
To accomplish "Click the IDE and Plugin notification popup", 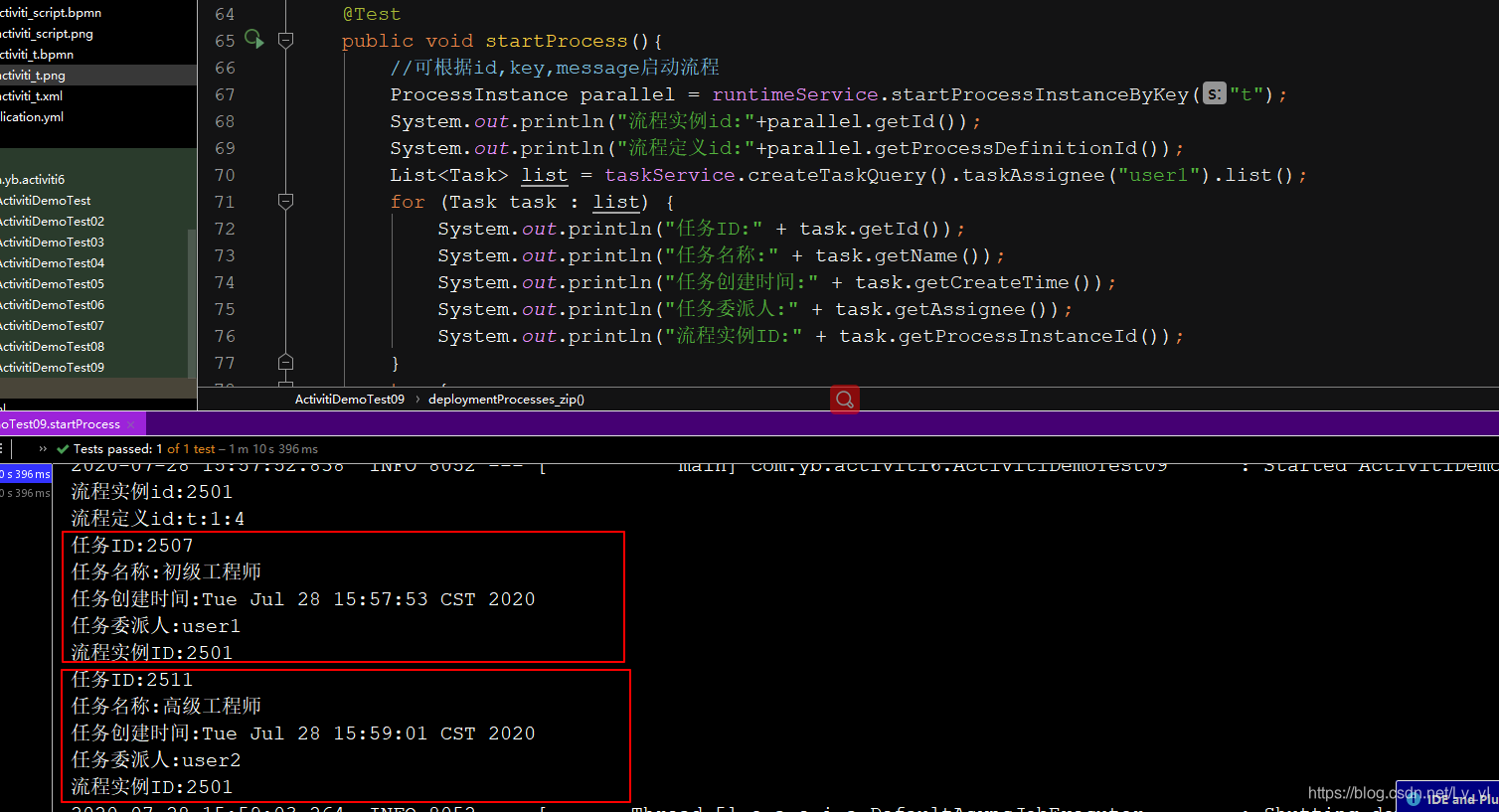I will [x=1447, y=796].
